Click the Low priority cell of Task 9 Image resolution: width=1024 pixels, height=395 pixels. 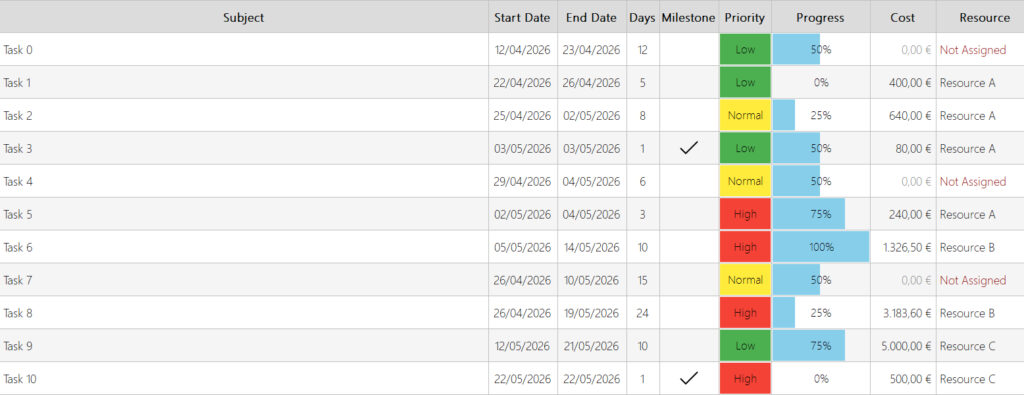(745, 346)
